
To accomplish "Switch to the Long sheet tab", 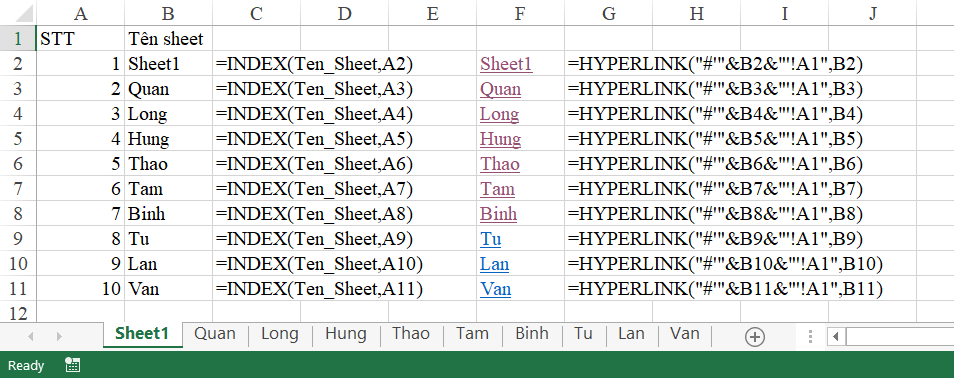I will 280,334.
